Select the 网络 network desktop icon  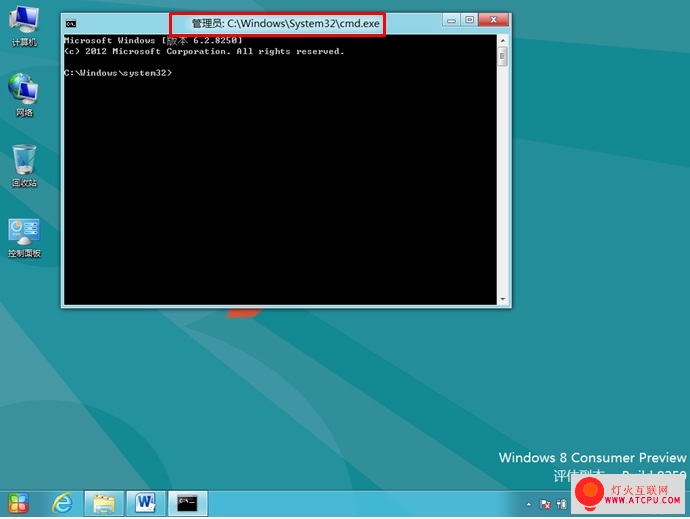pyautogui.click(x=24, y=96)
